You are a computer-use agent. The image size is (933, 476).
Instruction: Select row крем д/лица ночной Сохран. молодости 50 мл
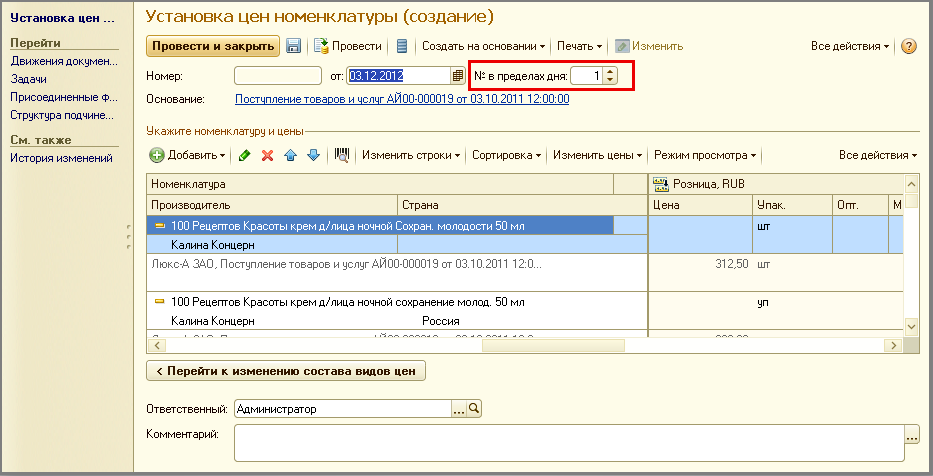380,226
